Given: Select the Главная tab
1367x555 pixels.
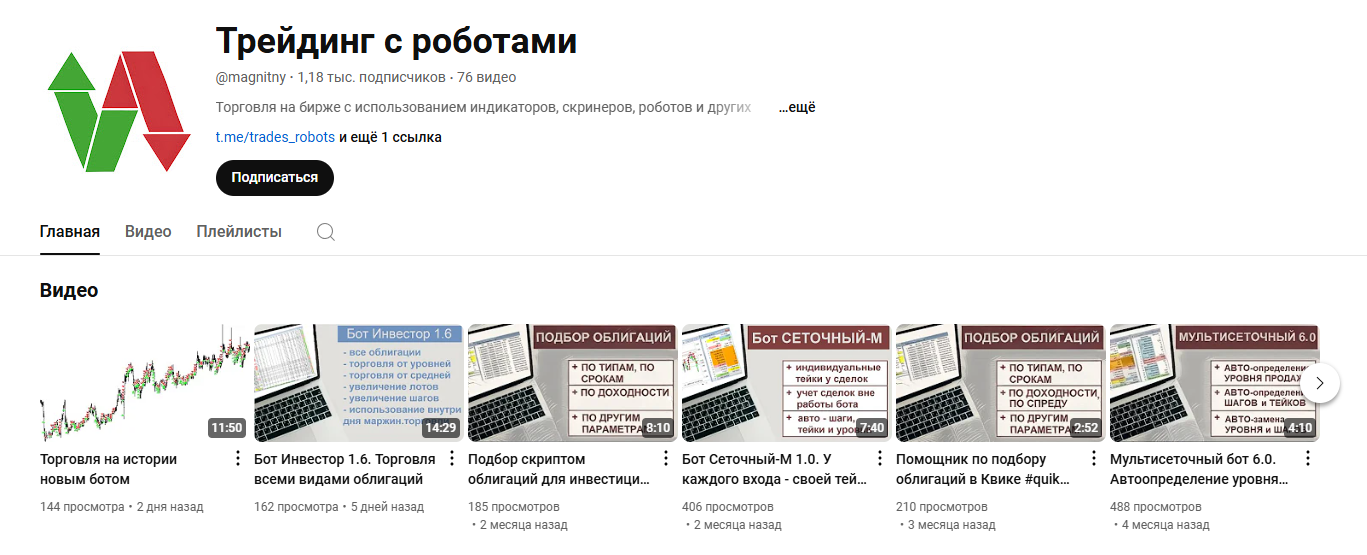Looking at the screenshot, I should click(70, 232).
